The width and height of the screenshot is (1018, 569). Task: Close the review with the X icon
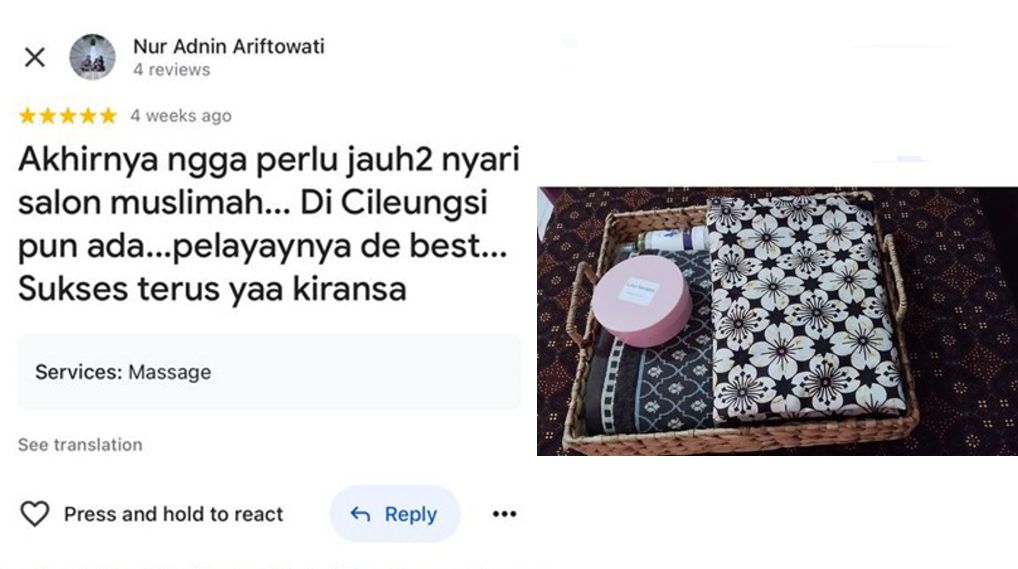click(x=35, y=57)
